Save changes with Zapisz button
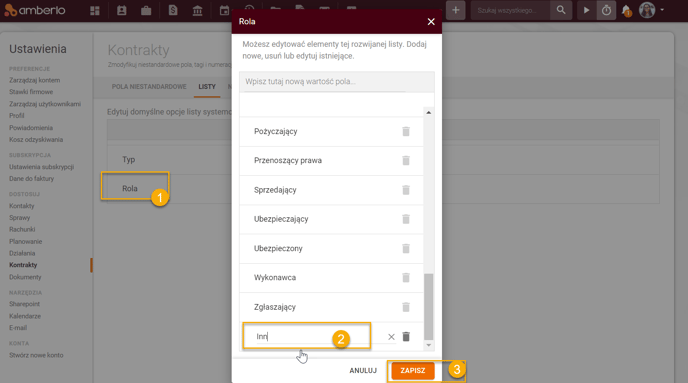 point(412,371)
